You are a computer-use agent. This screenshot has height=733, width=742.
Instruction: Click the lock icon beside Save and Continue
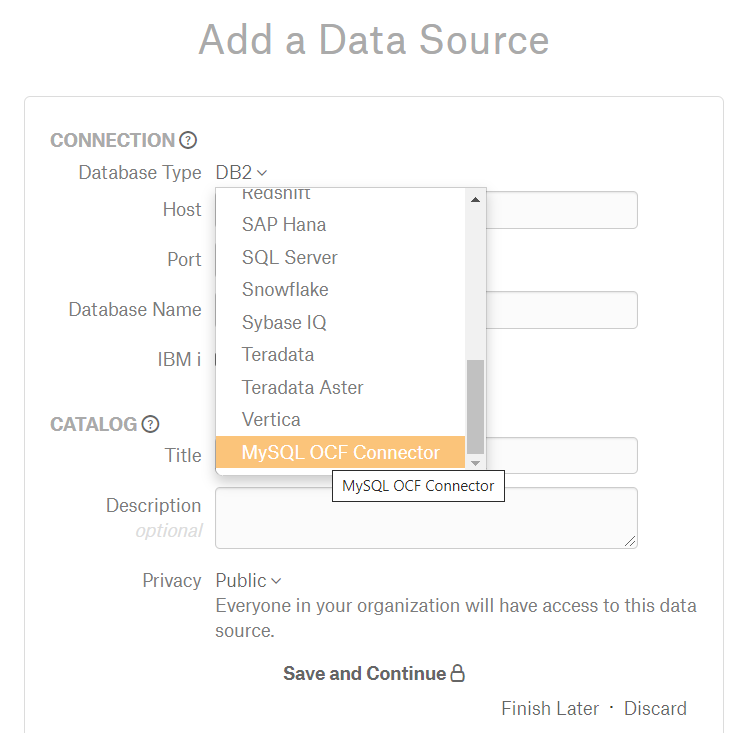(458, 672)
